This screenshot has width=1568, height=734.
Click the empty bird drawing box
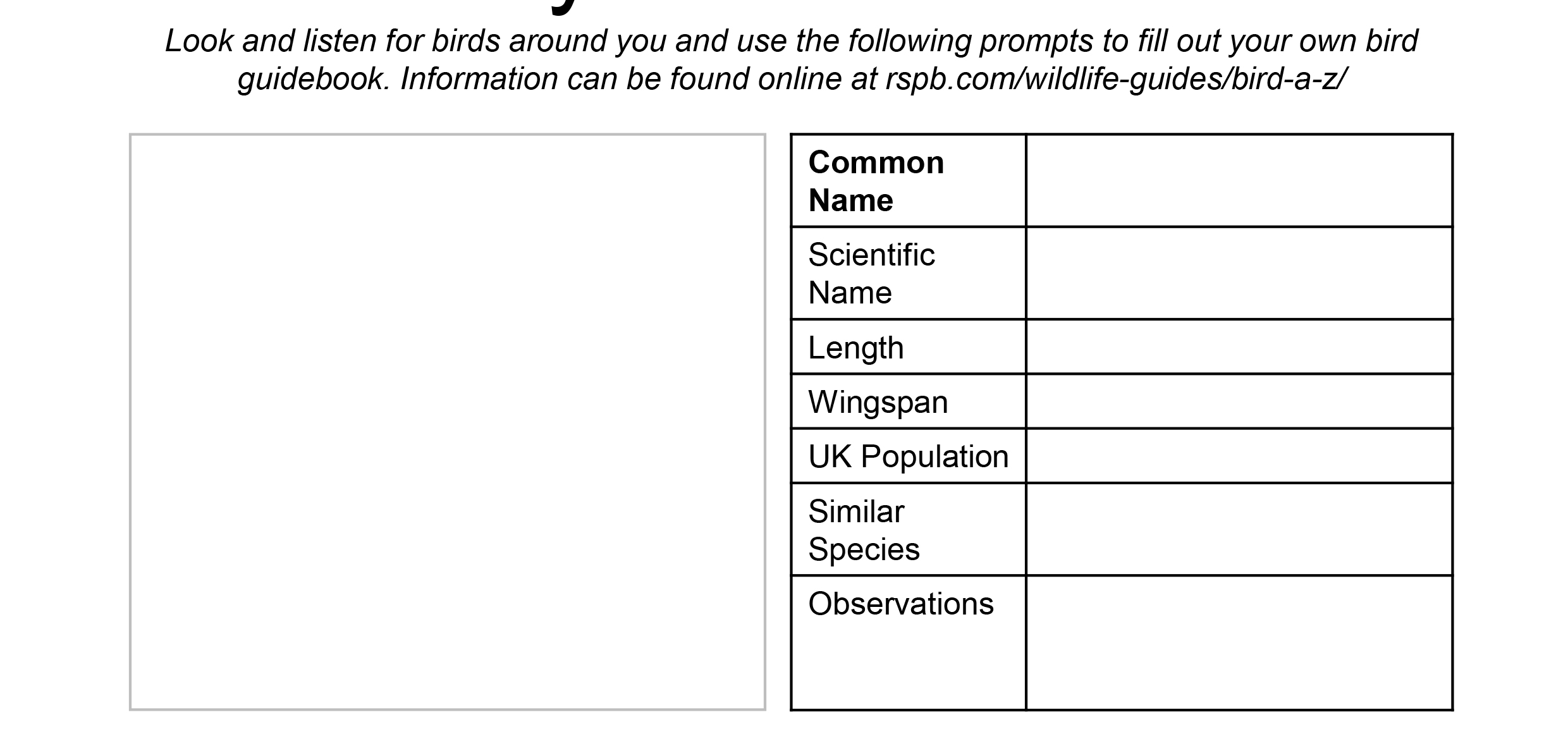[x=448, y=422]
